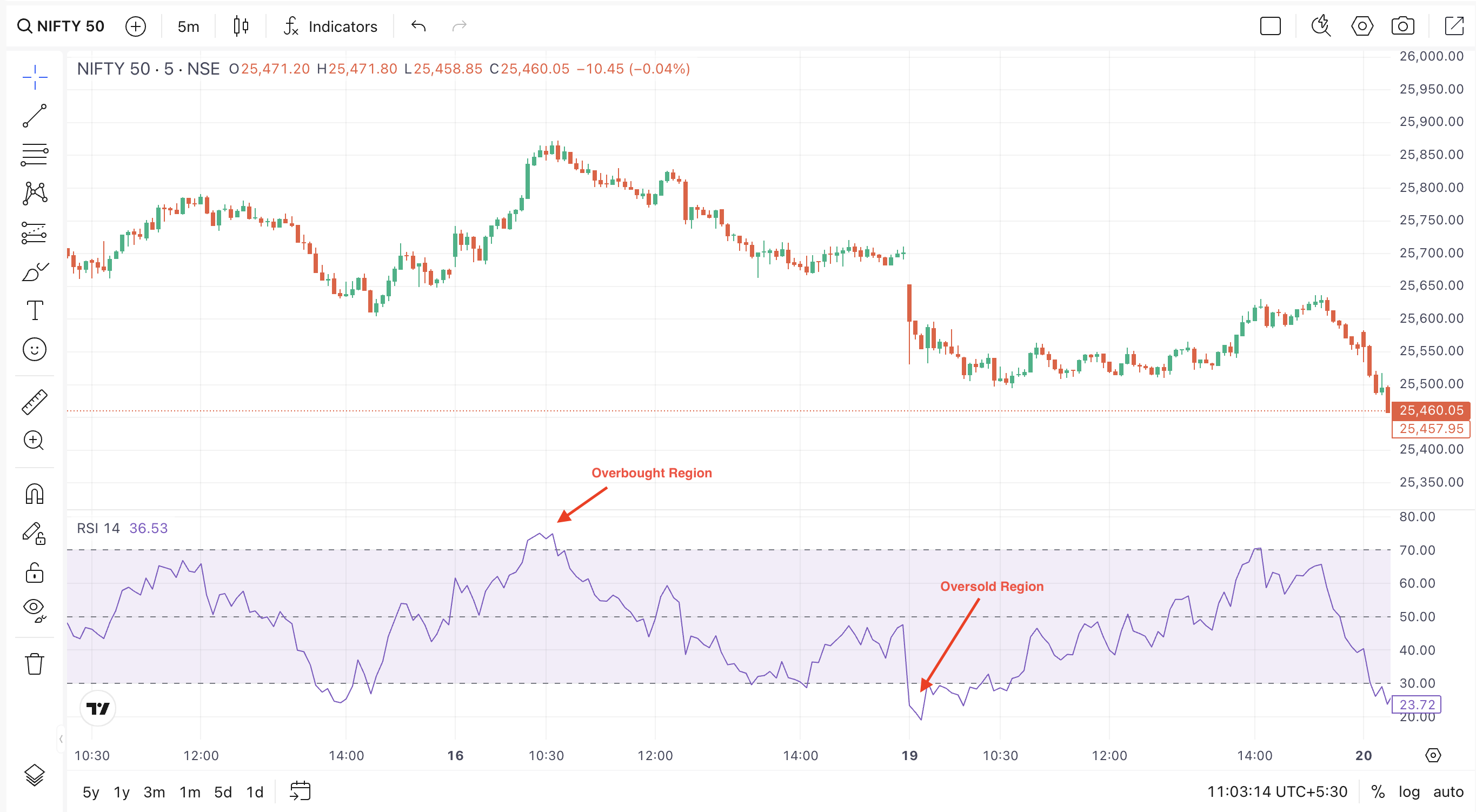Screen dimensions: 1476x812
Task: Open the candlestick chart type dropdown
Action: point(241,26)
